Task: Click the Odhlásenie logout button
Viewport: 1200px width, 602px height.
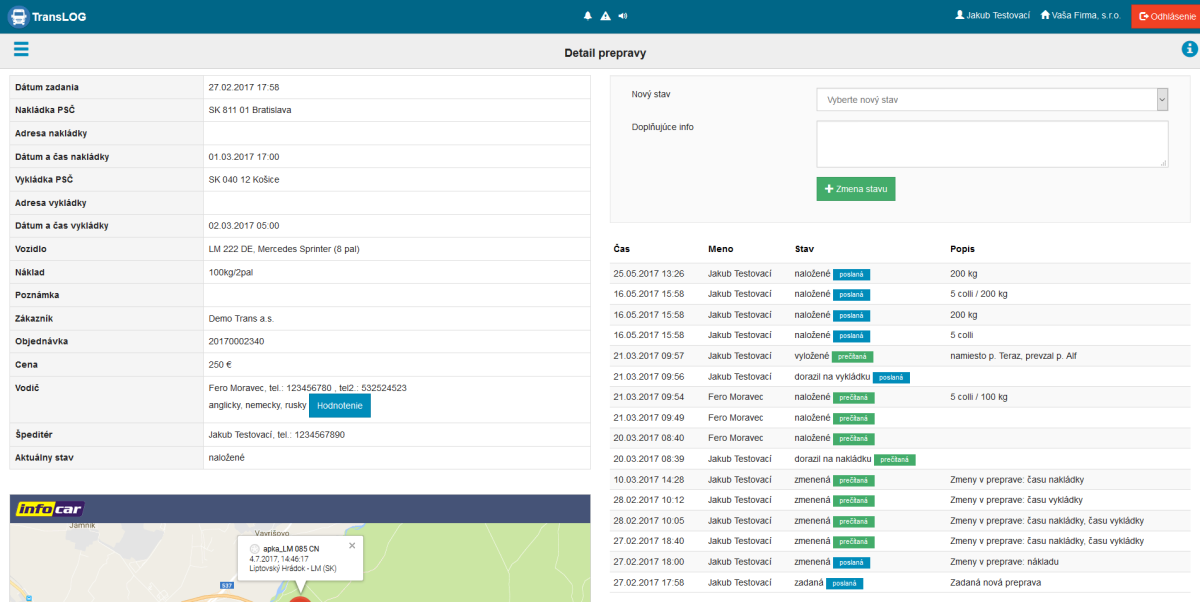Action: click(x=1165, y=16)
